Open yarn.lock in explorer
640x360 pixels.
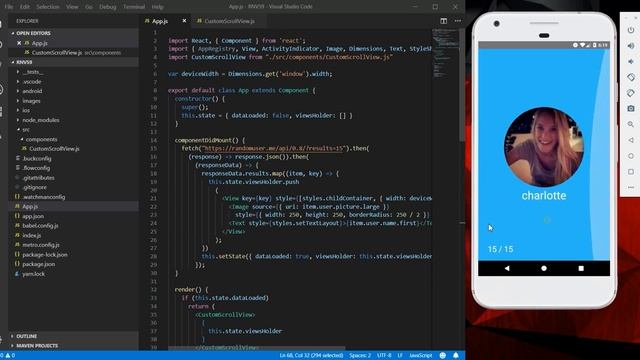33,273
